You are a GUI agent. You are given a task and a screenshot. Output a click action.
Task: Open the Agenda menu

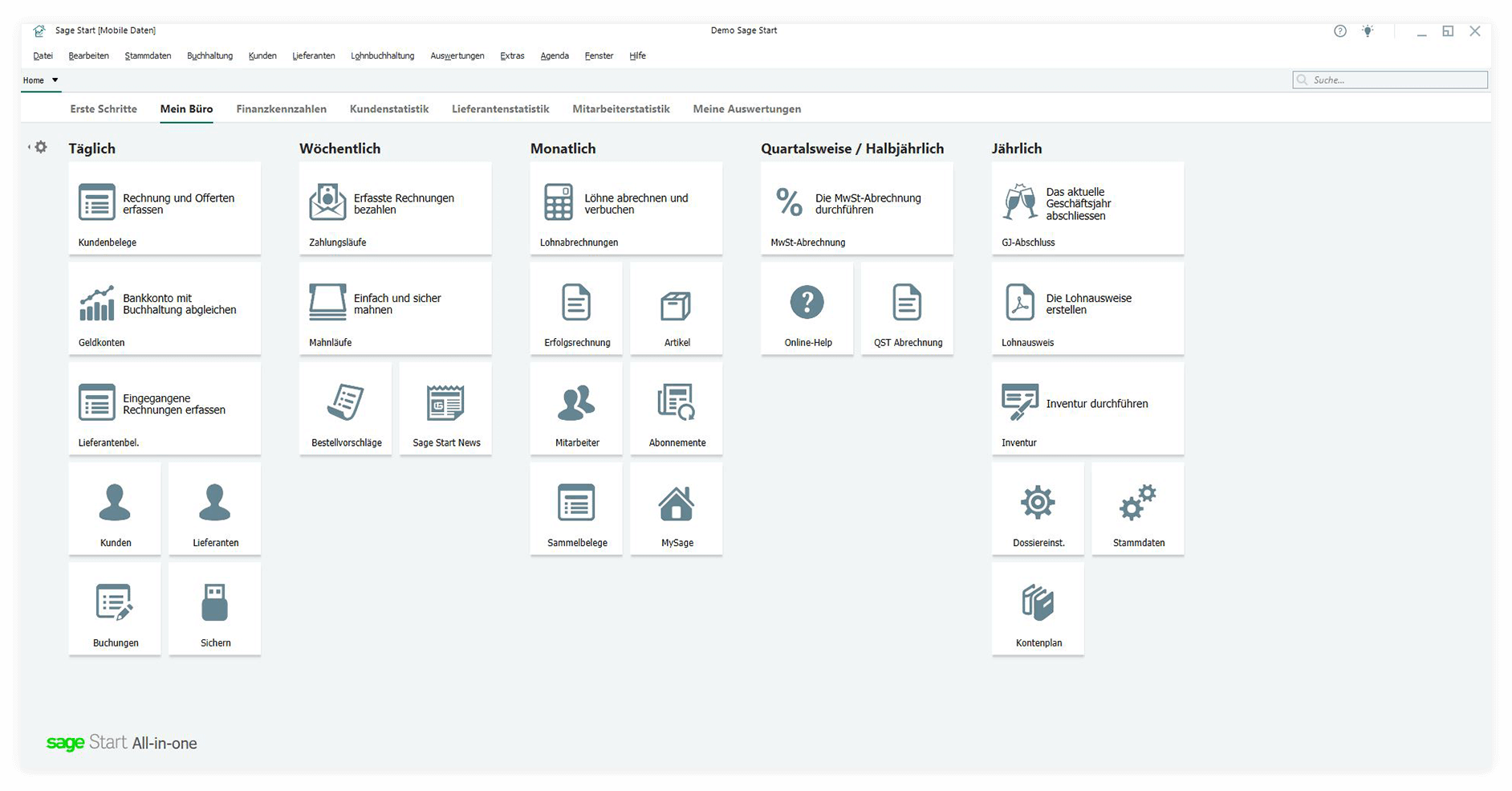[x=555, y=56]
